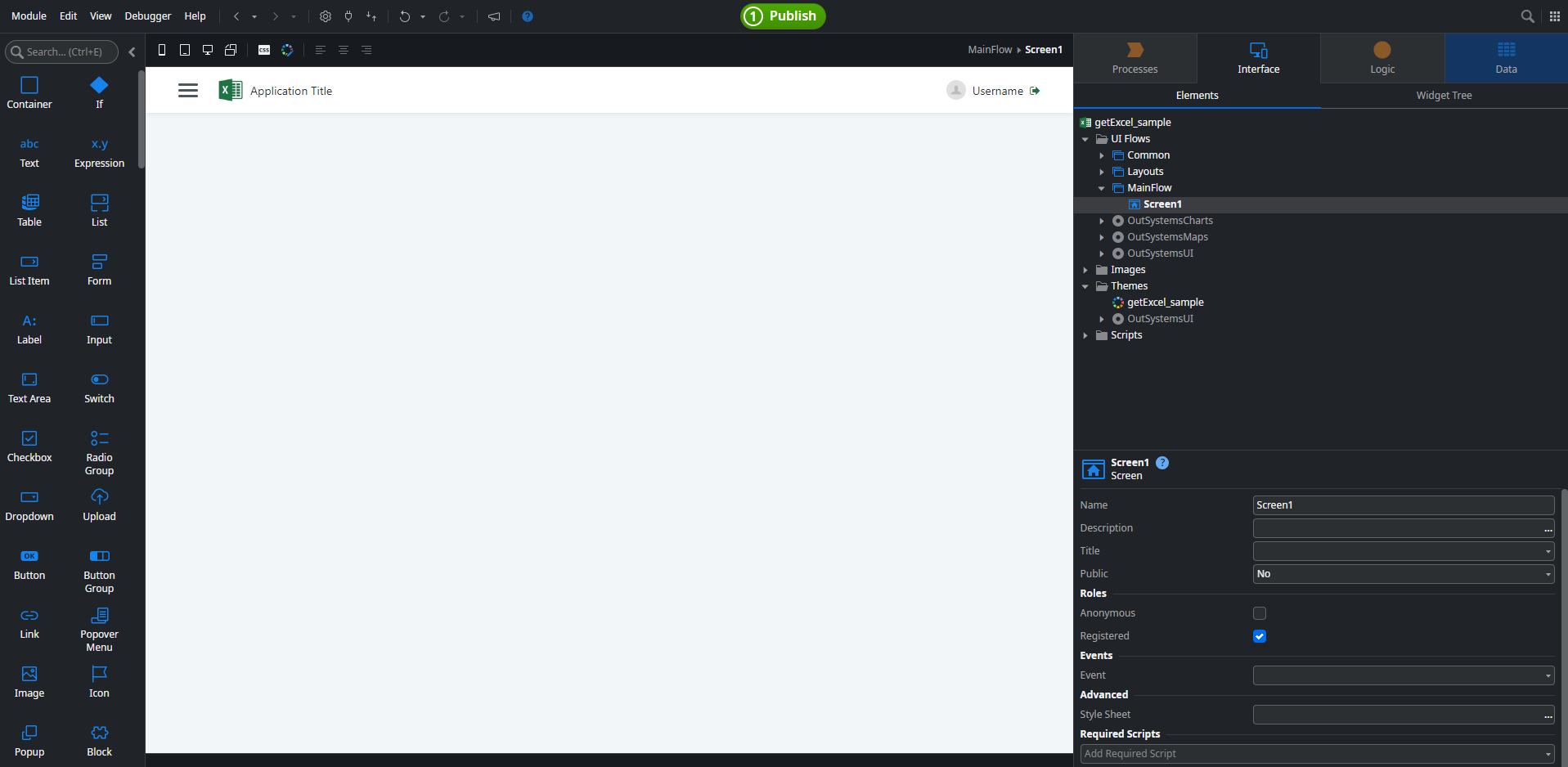
Task: Click the green Publish button
Action: coord(783,16)
